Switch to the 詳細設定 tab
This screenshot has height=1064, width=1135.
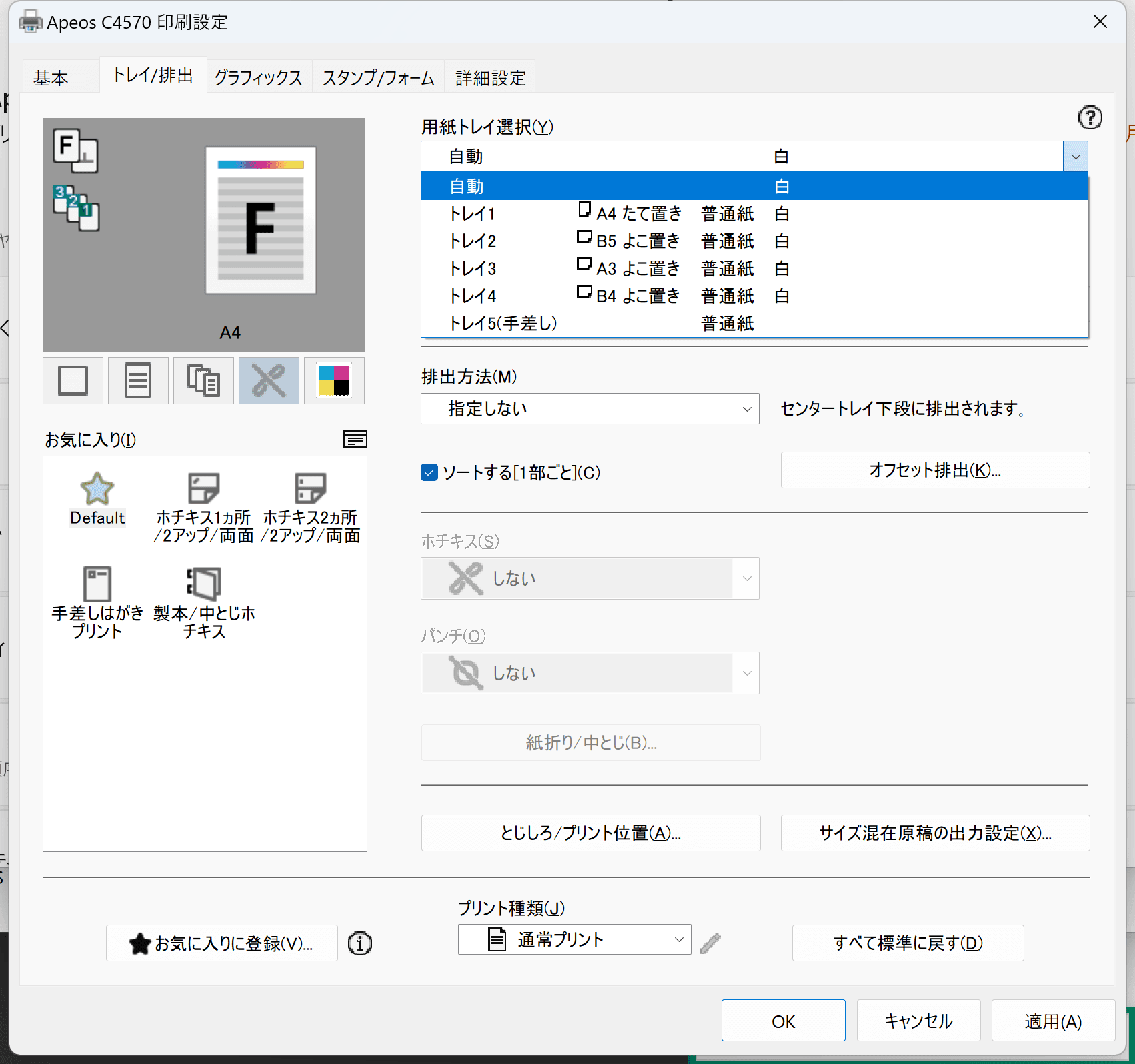[490, 77]
